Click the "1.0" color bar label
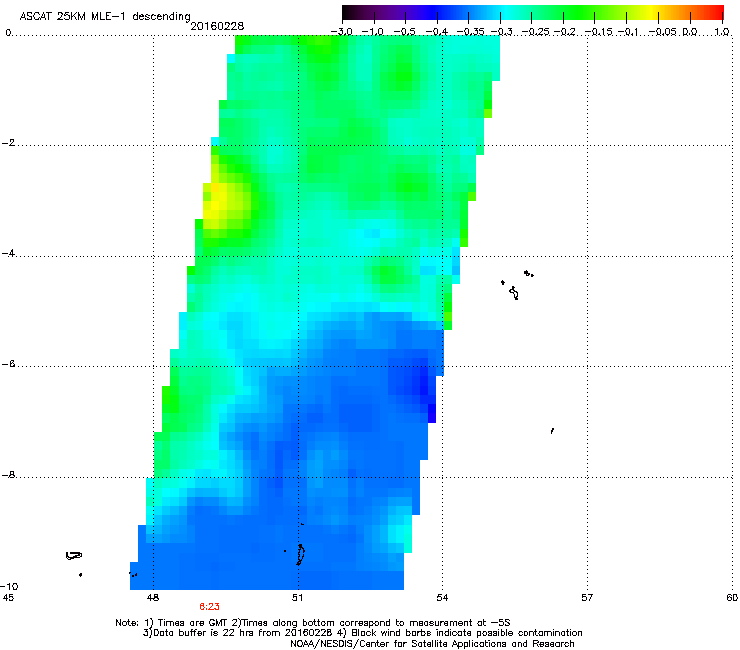 (722, 32)
